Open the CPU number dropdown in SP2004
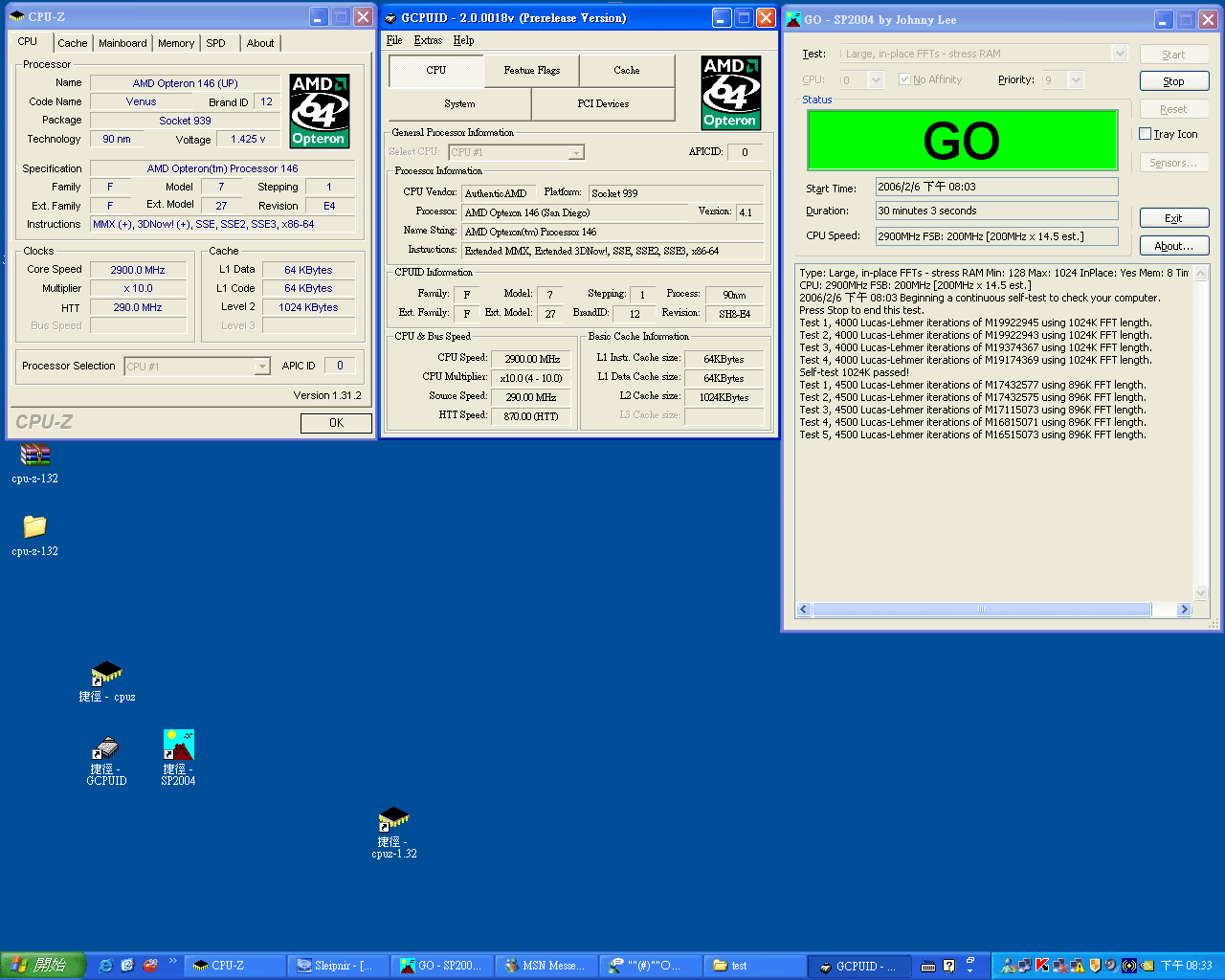1225x980 pixels. [861, 80]
